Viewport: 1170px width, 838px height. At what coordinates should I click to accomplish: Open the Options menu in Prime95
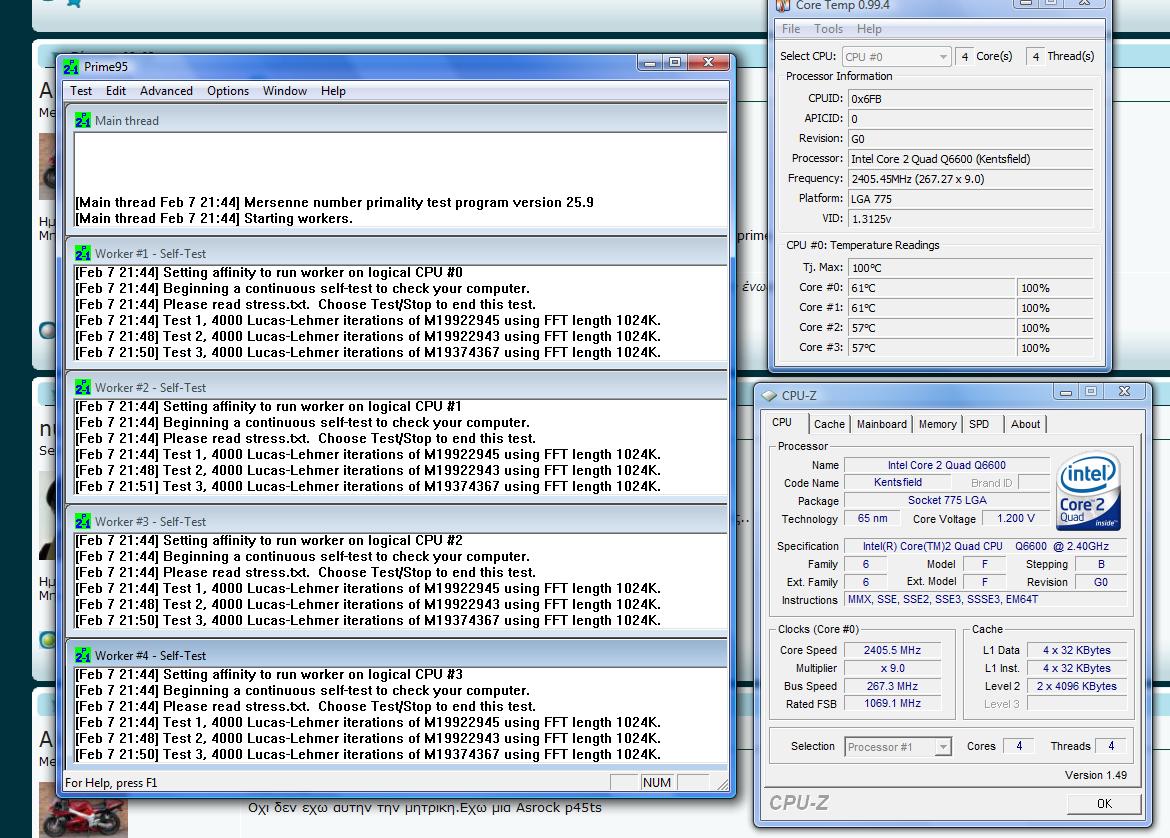[228, 91]
